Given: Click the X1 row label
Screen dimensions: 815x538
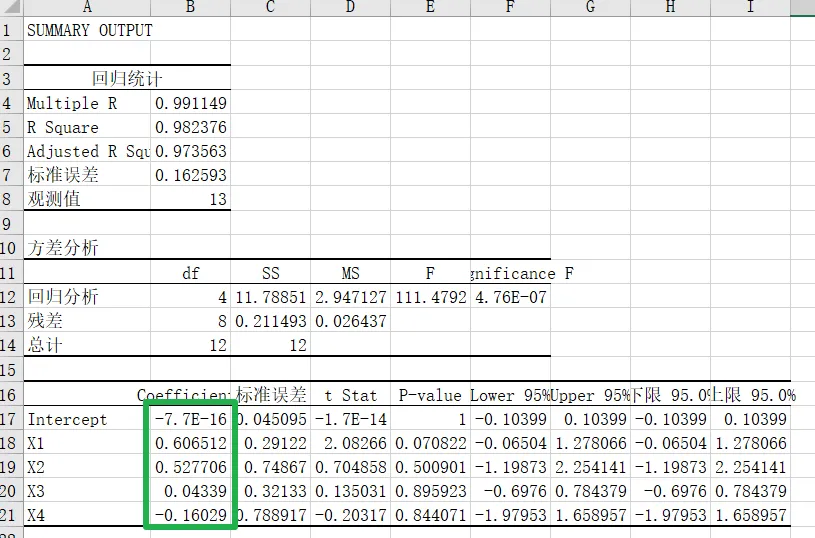Looking at the screenshot, I should point(87,442).
